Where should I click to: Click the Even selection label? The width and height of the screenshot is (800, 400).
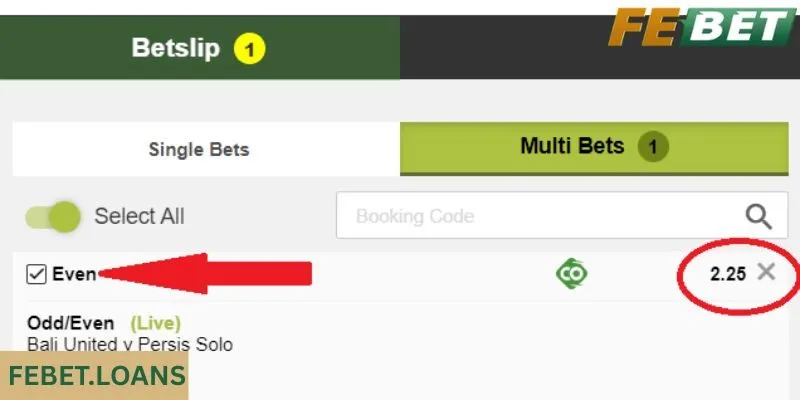74,274
